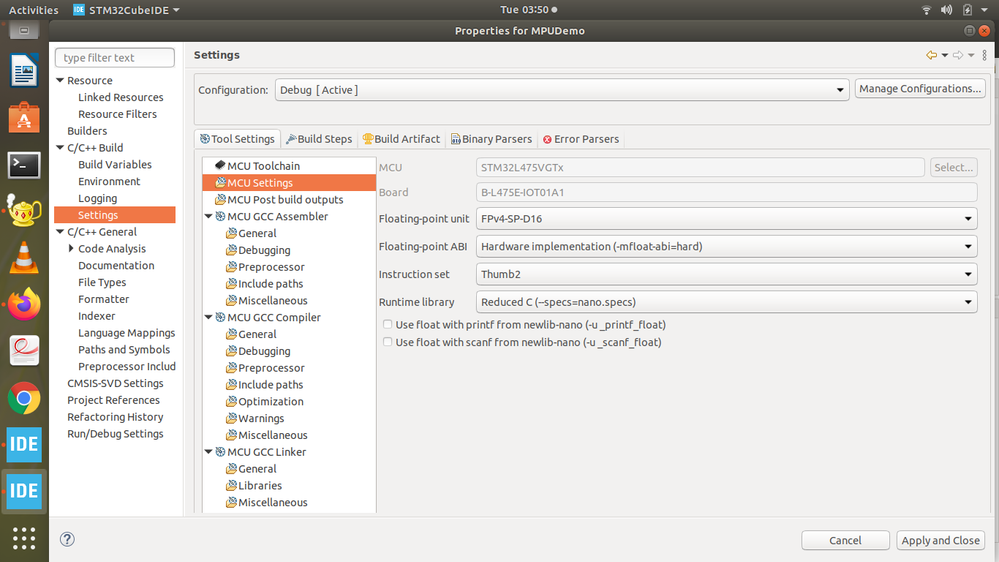Open Linked Resources properties page

point(120,97)
